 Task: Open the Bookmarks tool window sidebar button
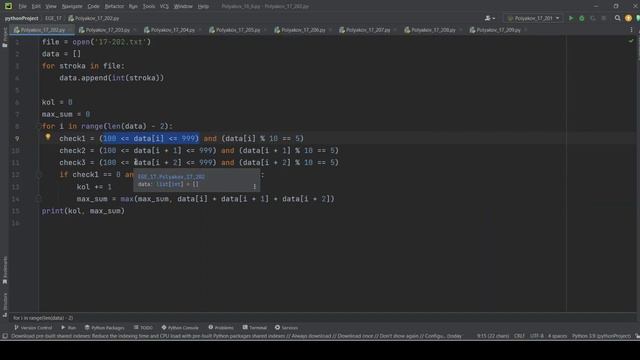(5, 270)
